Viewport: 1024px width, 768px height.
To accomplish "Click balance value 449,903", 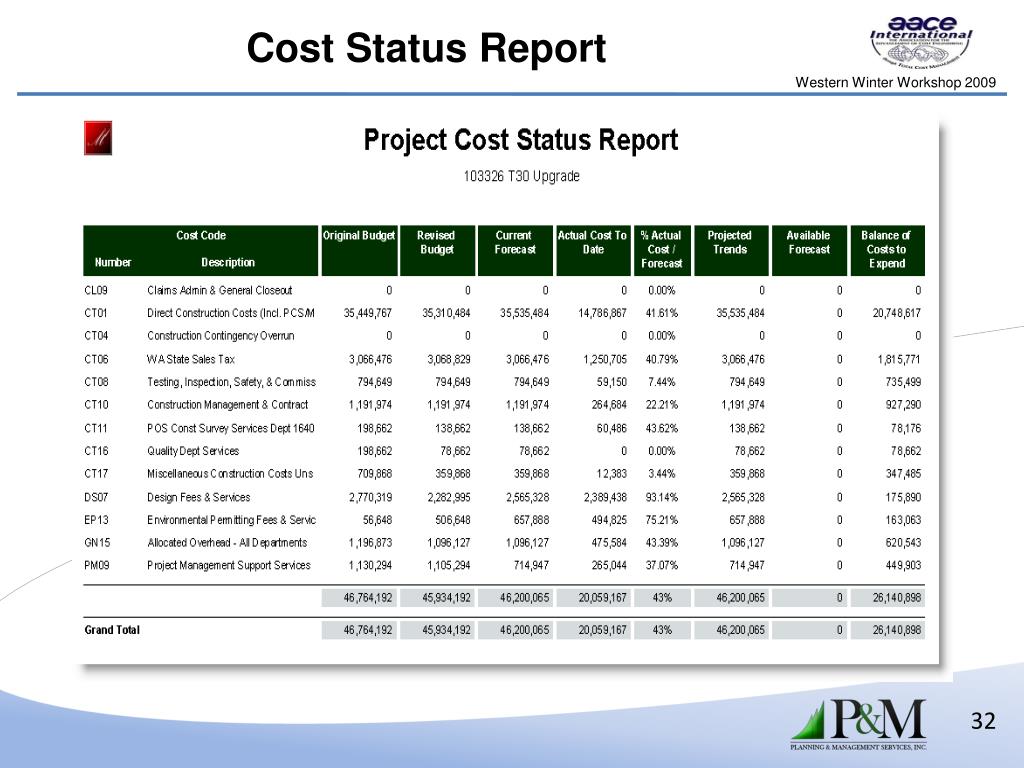I will click(x=903, y=566).
